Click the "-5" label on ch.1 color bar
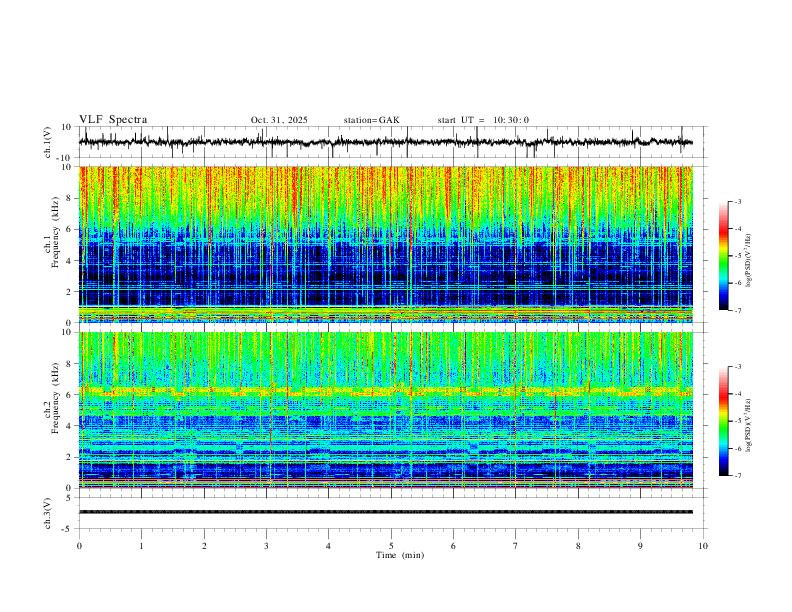Image resolution: width=792 pixels, height=612 pixels. 737,256
